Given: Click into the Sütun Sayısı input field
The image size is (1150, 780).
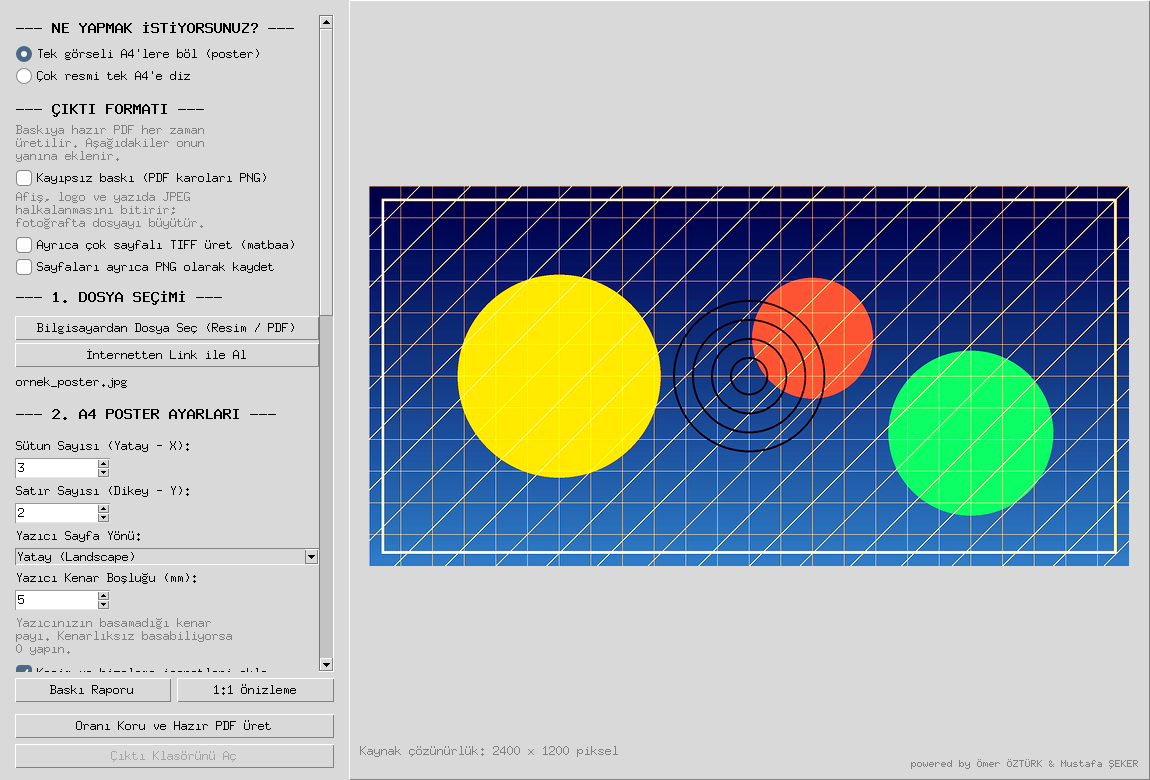Looking at the screenshot, I should [56, 468].
